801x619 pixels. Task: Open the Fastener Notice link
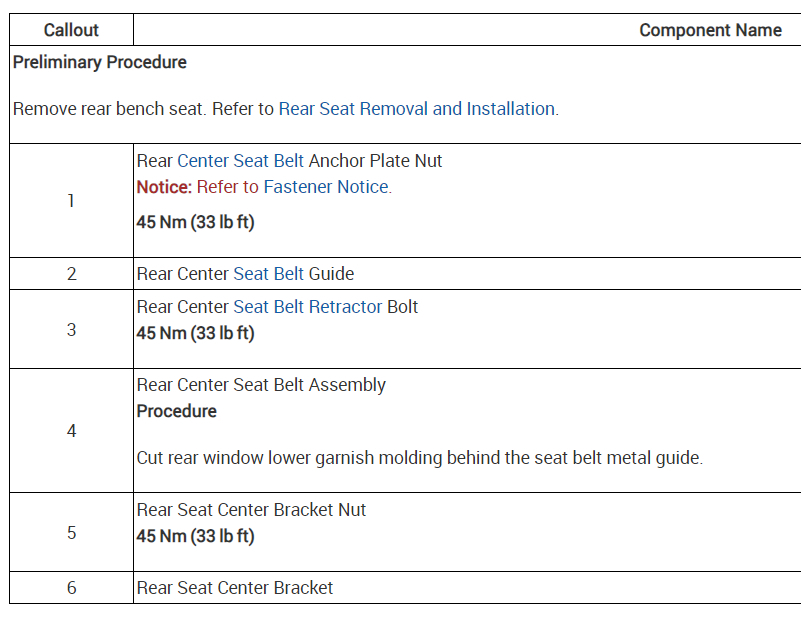[x=327, y=187]
